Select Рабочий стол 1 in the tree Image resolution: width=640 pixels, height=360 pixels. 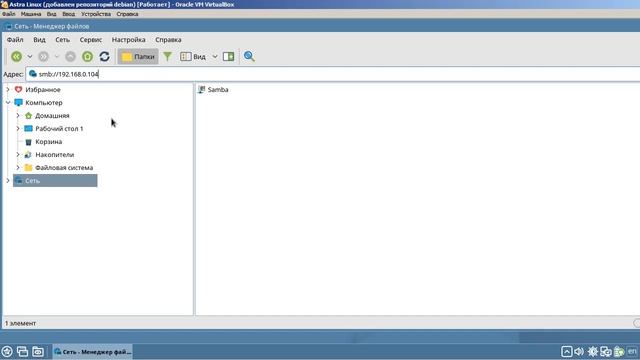tap(59, 129)
